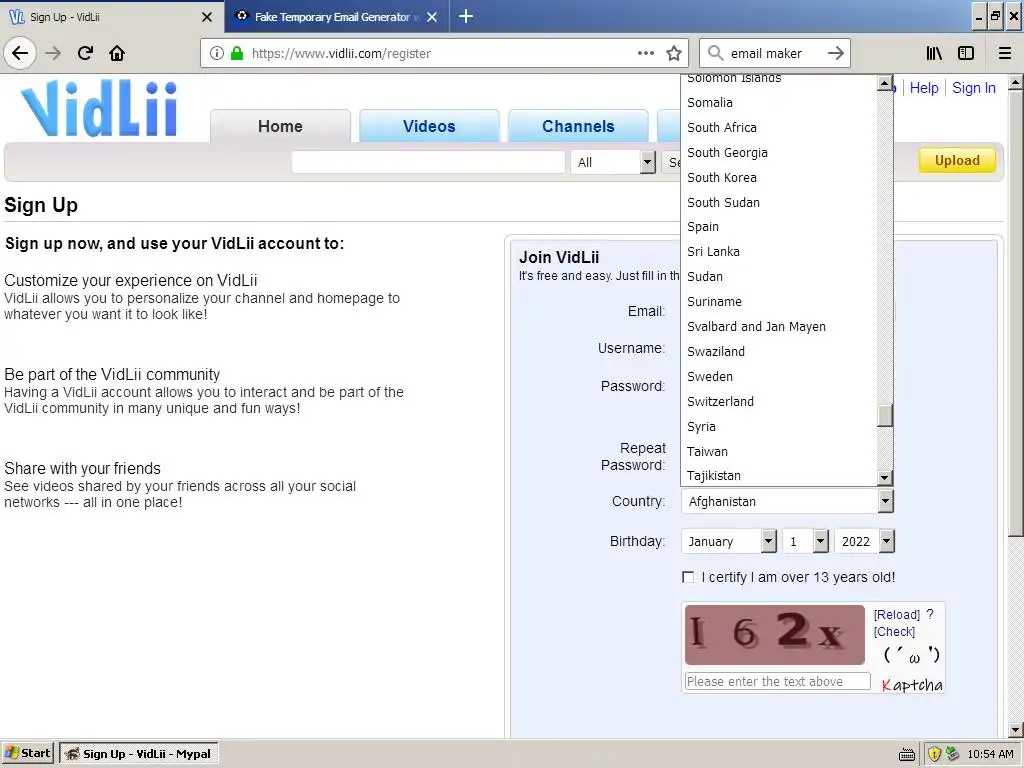Select Sweden in country list
The height and width of the screenshot is (768, 1024).
click(778, 377)
